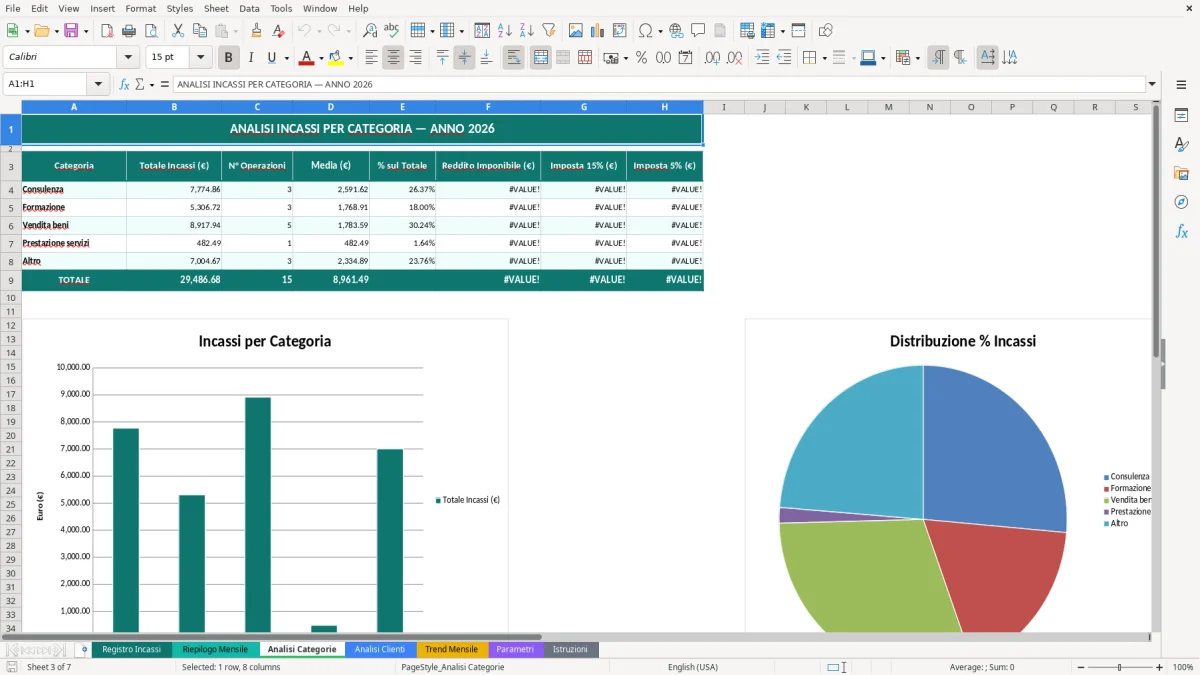Save the document using the Save icon
The height and width of the screenshot is (675, 1200).
(x=71, y=31)
